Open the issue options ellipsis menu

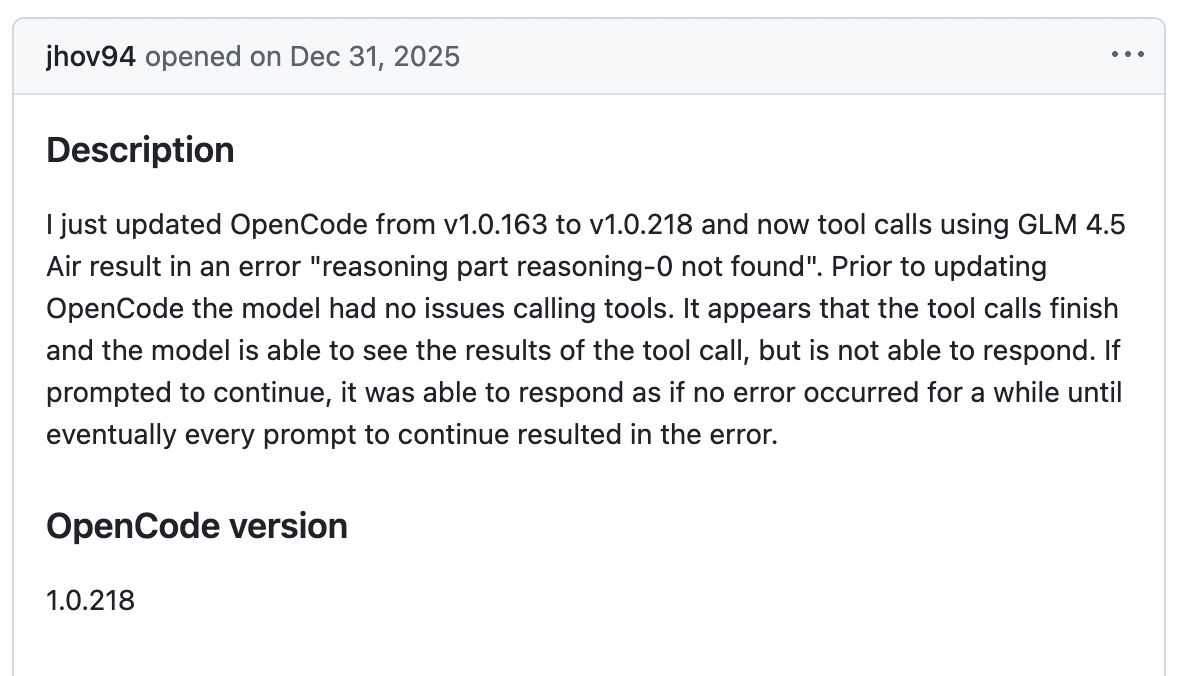tap(1127, 55)
